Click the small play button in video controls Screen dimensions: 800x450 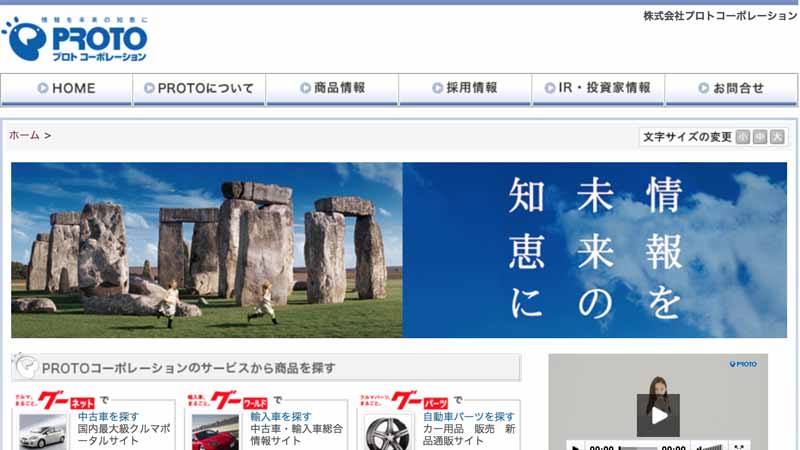[x=574, y=446]
